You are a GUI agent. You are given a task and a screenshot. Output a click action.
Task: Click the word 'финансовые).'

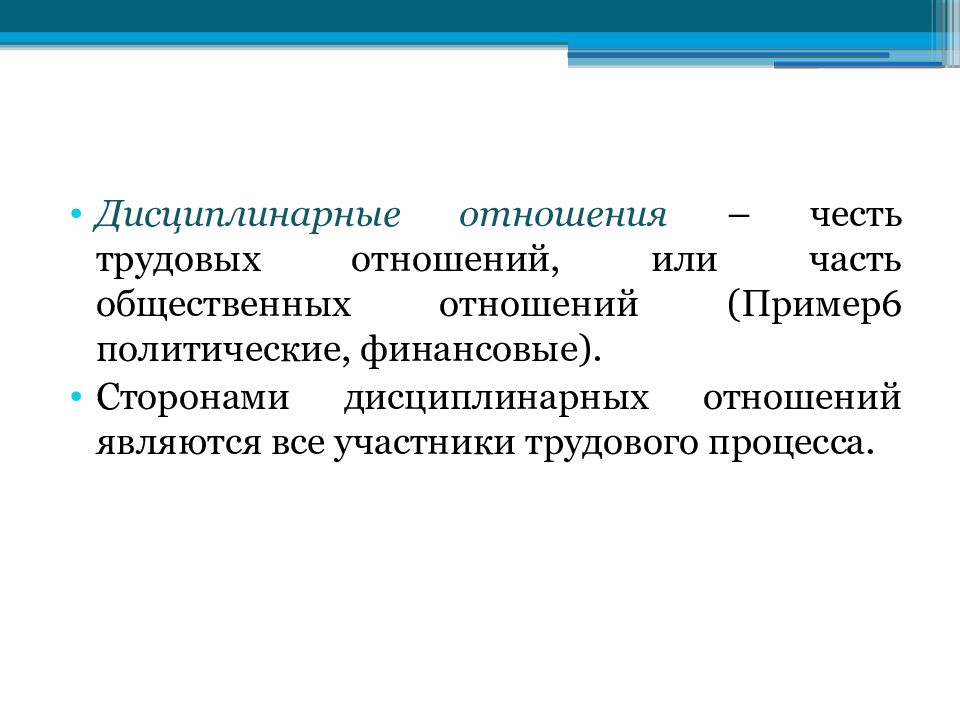(x=481, y=351)
